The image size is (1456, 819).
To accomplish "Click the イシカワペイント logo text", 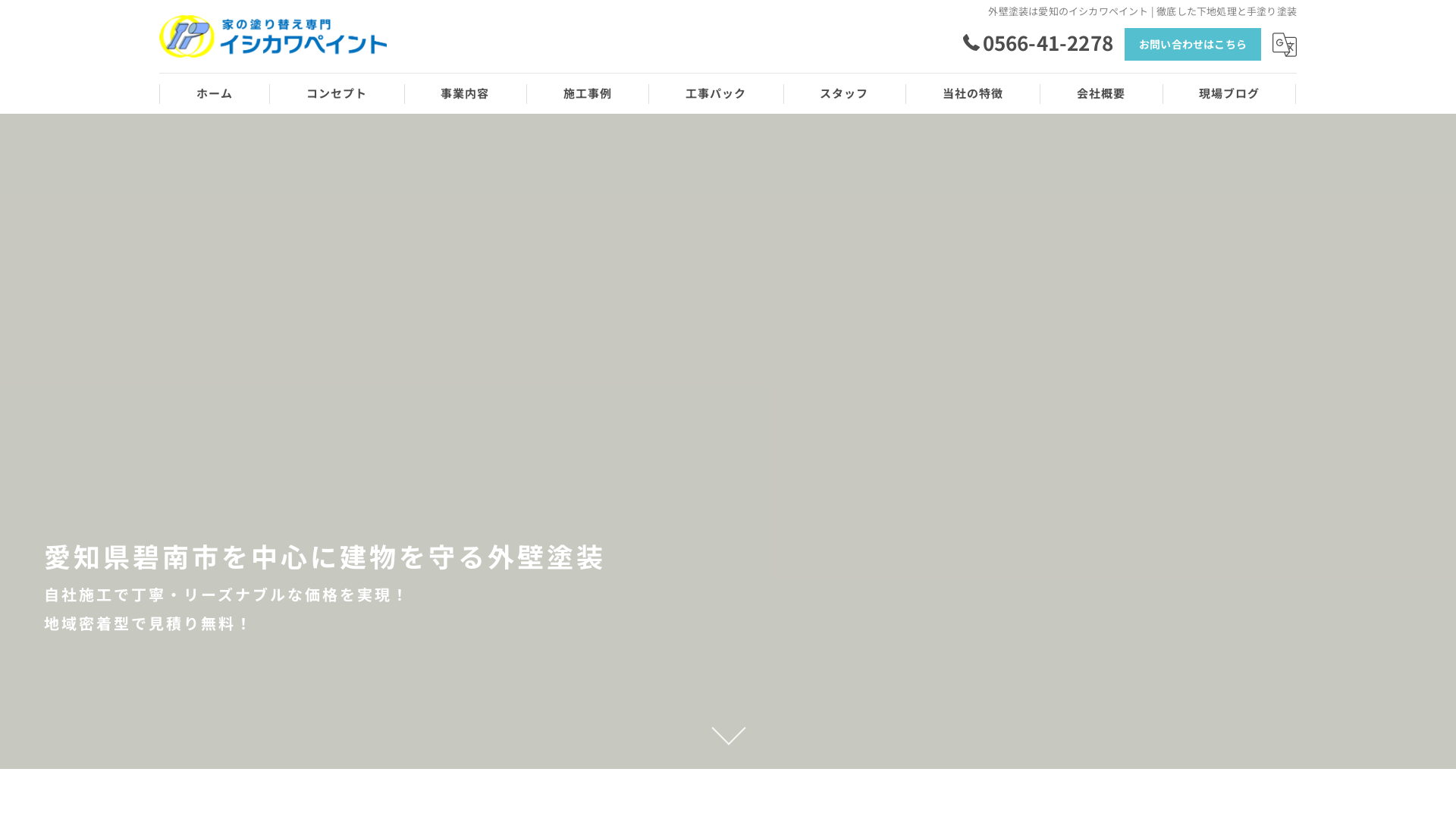I will 303,44.
